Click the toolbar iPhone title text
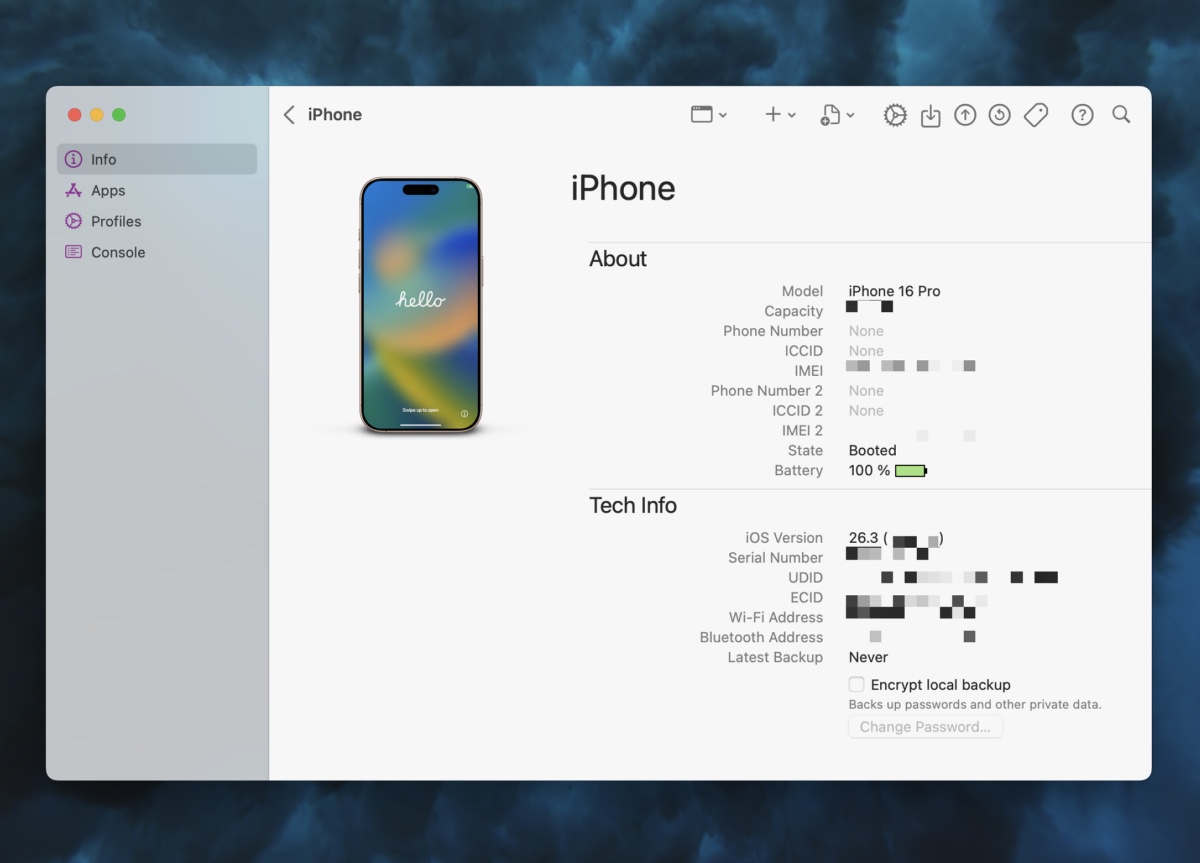Viewport: 1200px width, 863px height. click(335, 115)
